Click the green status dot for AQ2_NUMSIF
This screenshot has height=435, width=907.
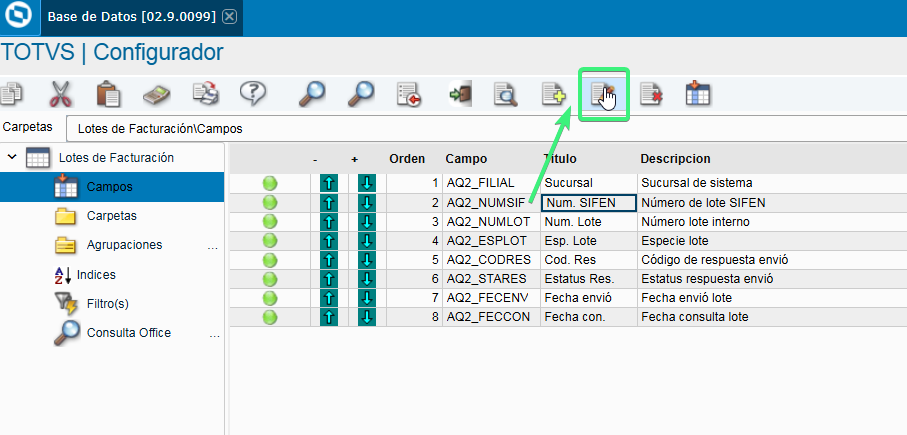270,202
